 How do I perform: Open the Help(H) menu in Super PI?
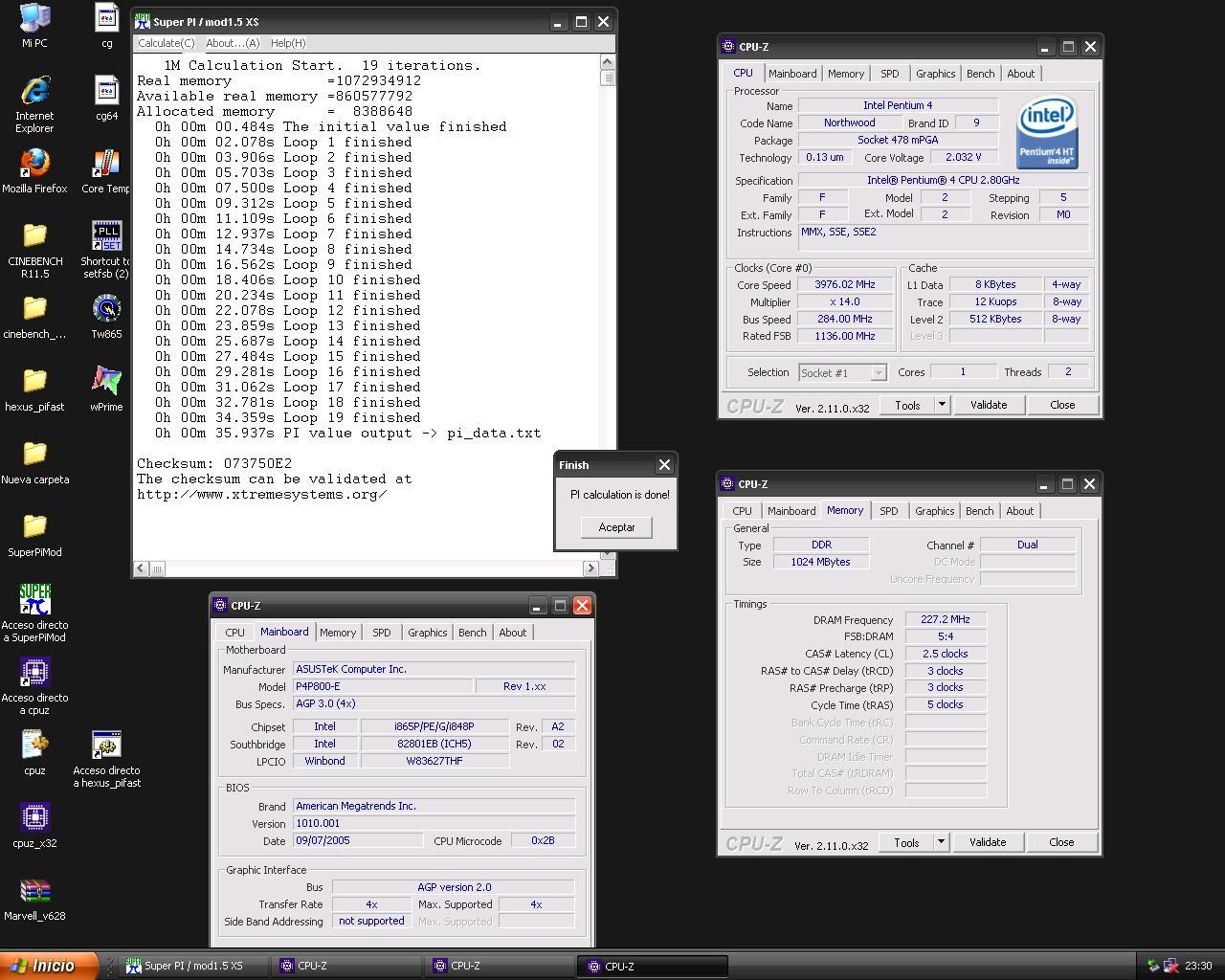pos(287,43)
